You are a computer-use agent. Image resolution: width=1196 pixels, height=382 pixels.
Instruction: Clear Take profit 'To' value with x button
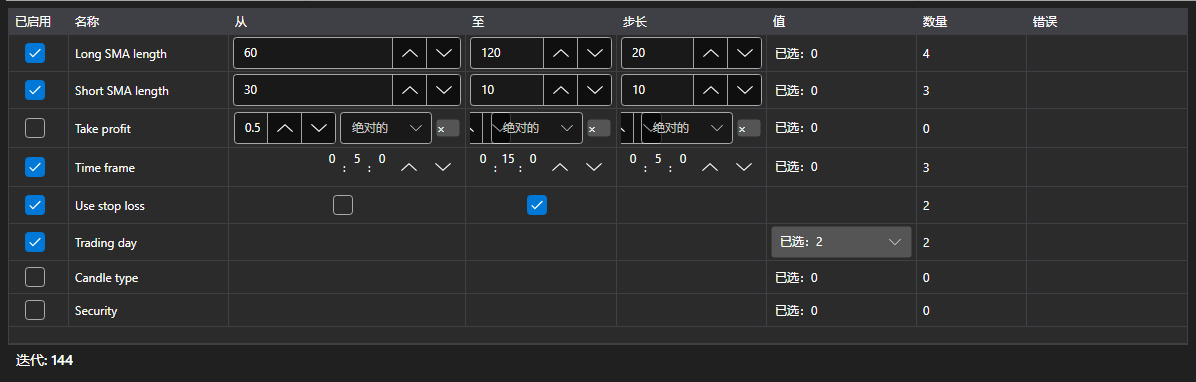coord(598,128)
